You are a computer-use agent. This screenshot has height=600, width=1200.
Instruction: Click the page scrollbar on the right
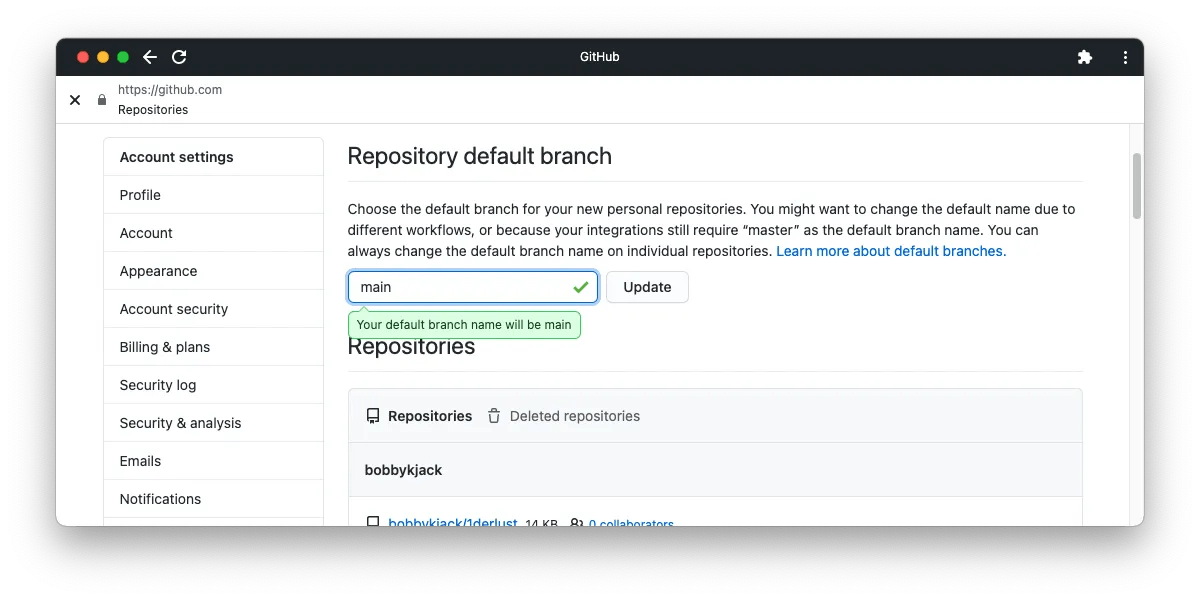coord(1136,186)
